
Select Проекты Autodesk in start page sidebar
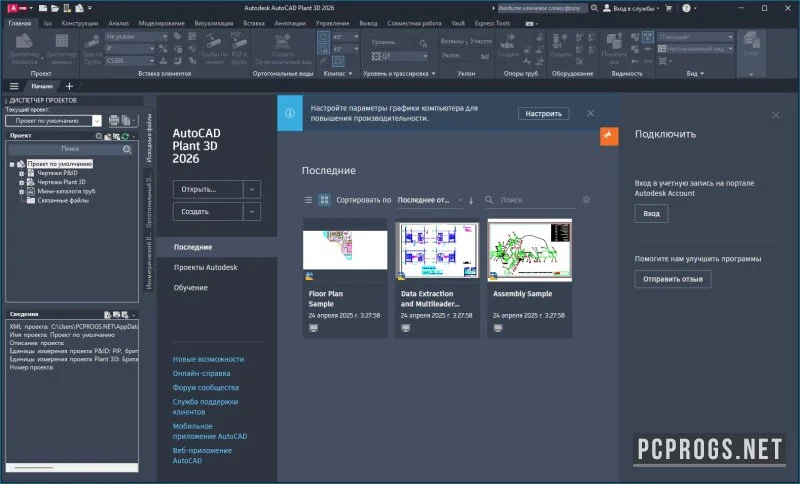(x=205, y=267)
